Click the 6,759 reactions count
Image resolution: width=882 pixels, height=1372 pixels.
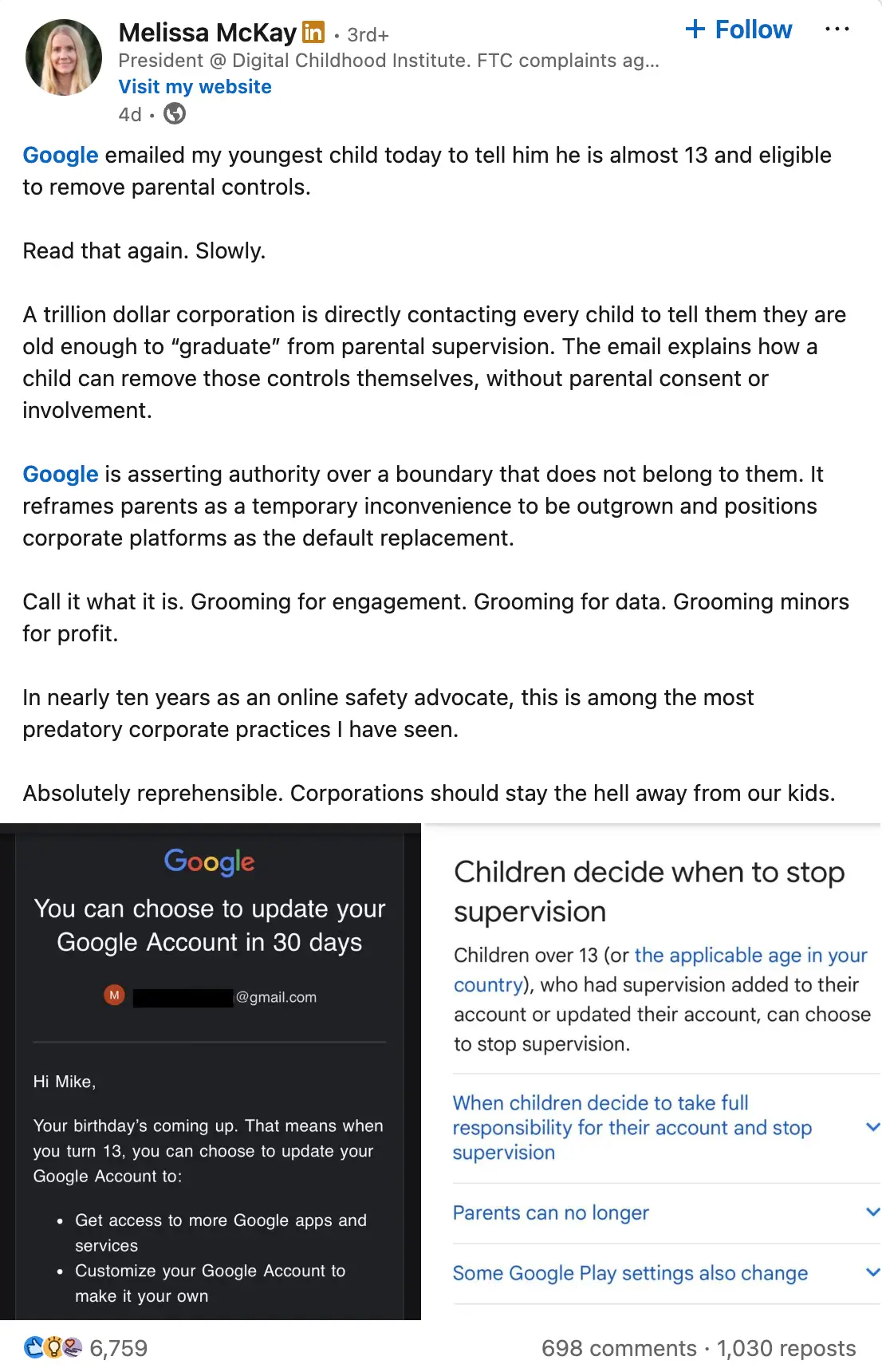pos(118,1348)
